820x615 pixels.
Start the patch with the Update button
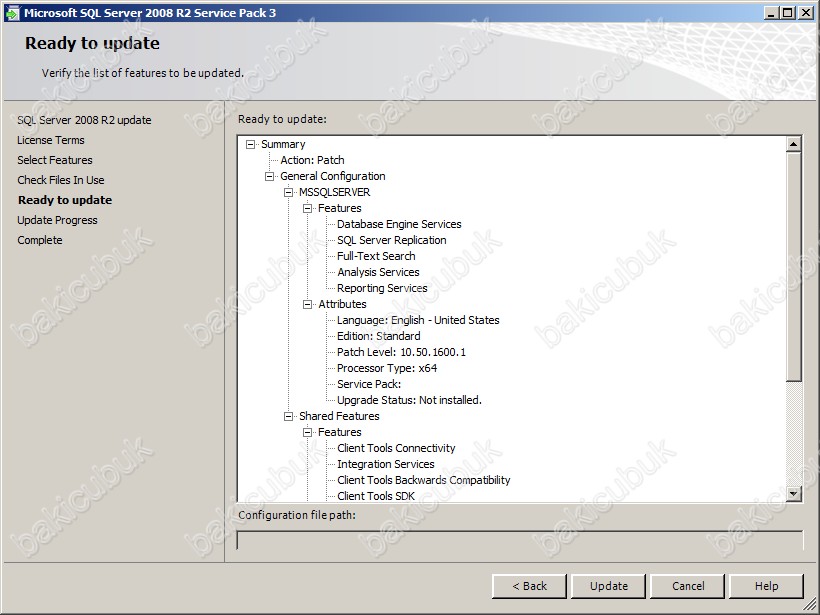[x=609, y=586]
